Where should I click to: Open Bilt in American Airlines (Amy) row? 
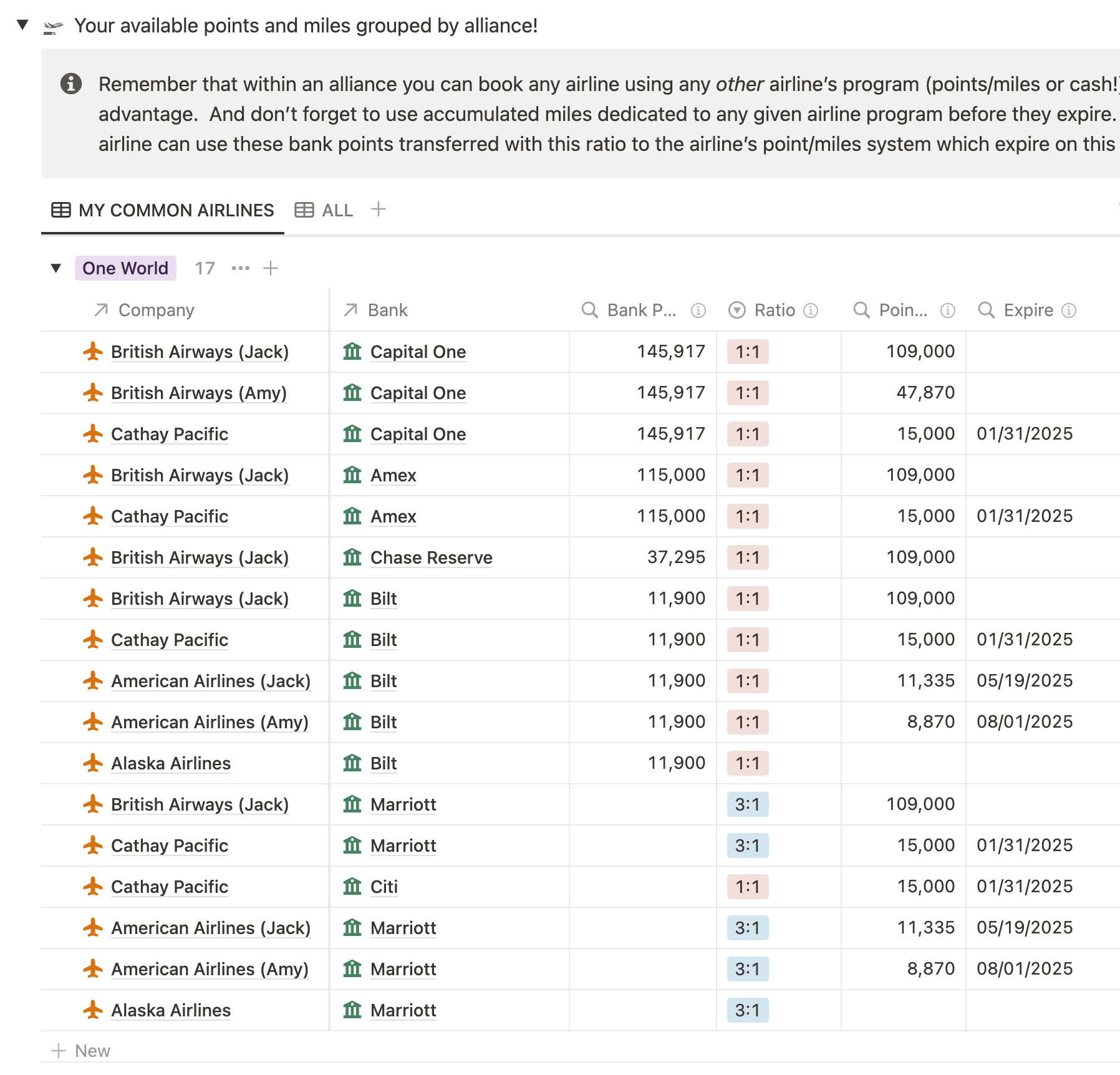[x=384, y=722]
